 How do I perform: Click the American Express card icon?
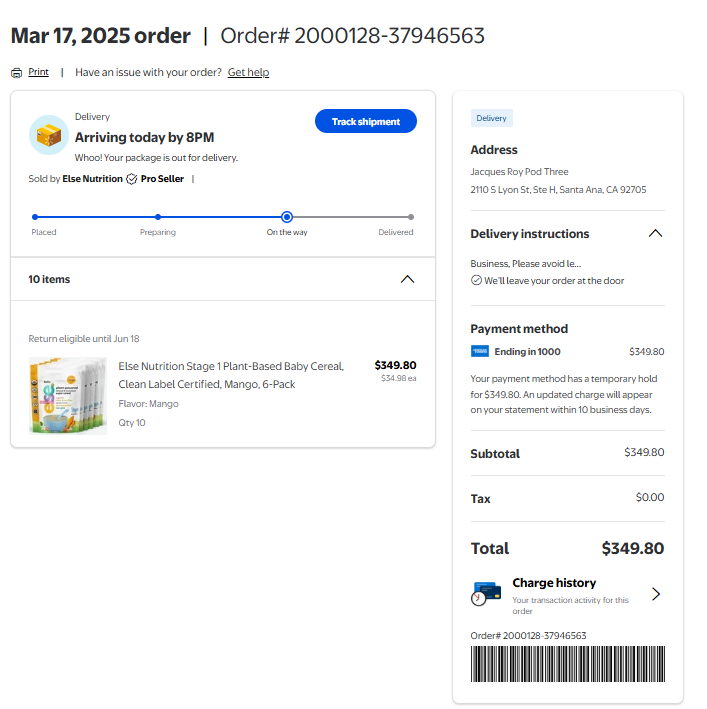[x=480, y=351]
